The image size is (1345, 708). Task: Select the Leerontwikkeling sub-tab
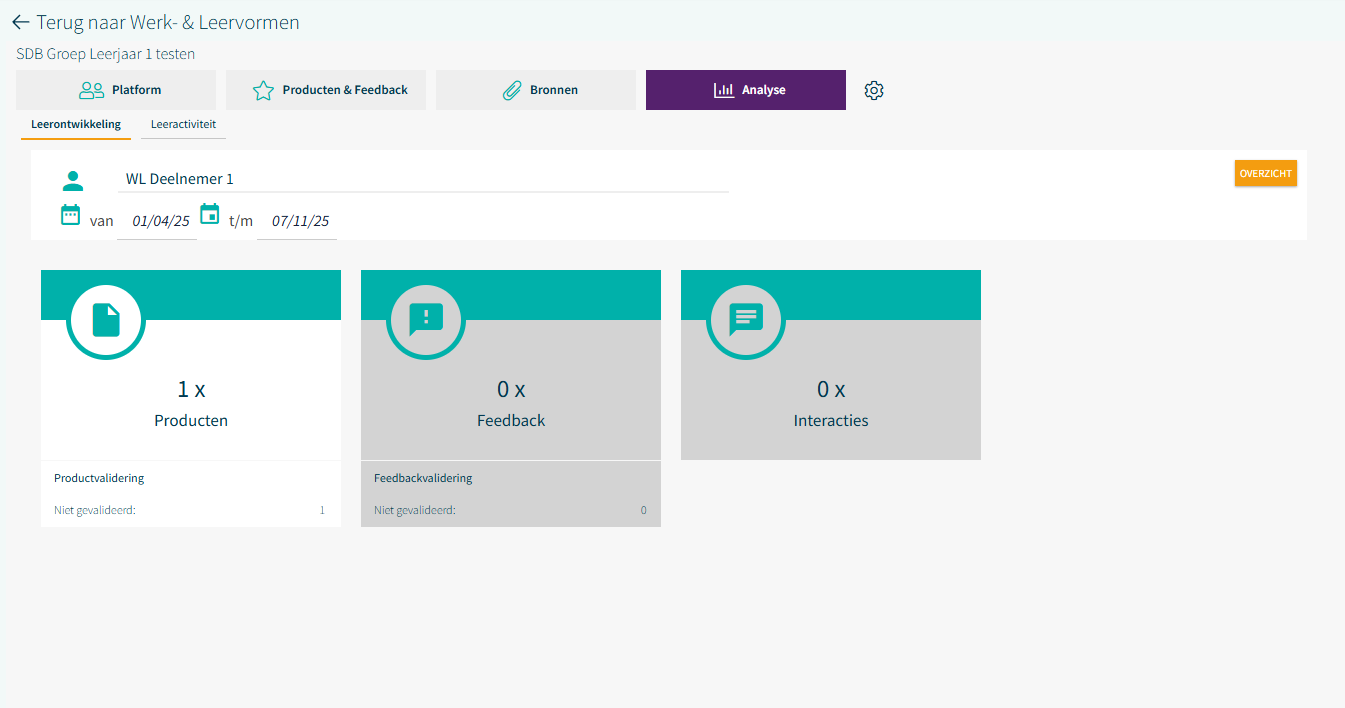[76, 125]
